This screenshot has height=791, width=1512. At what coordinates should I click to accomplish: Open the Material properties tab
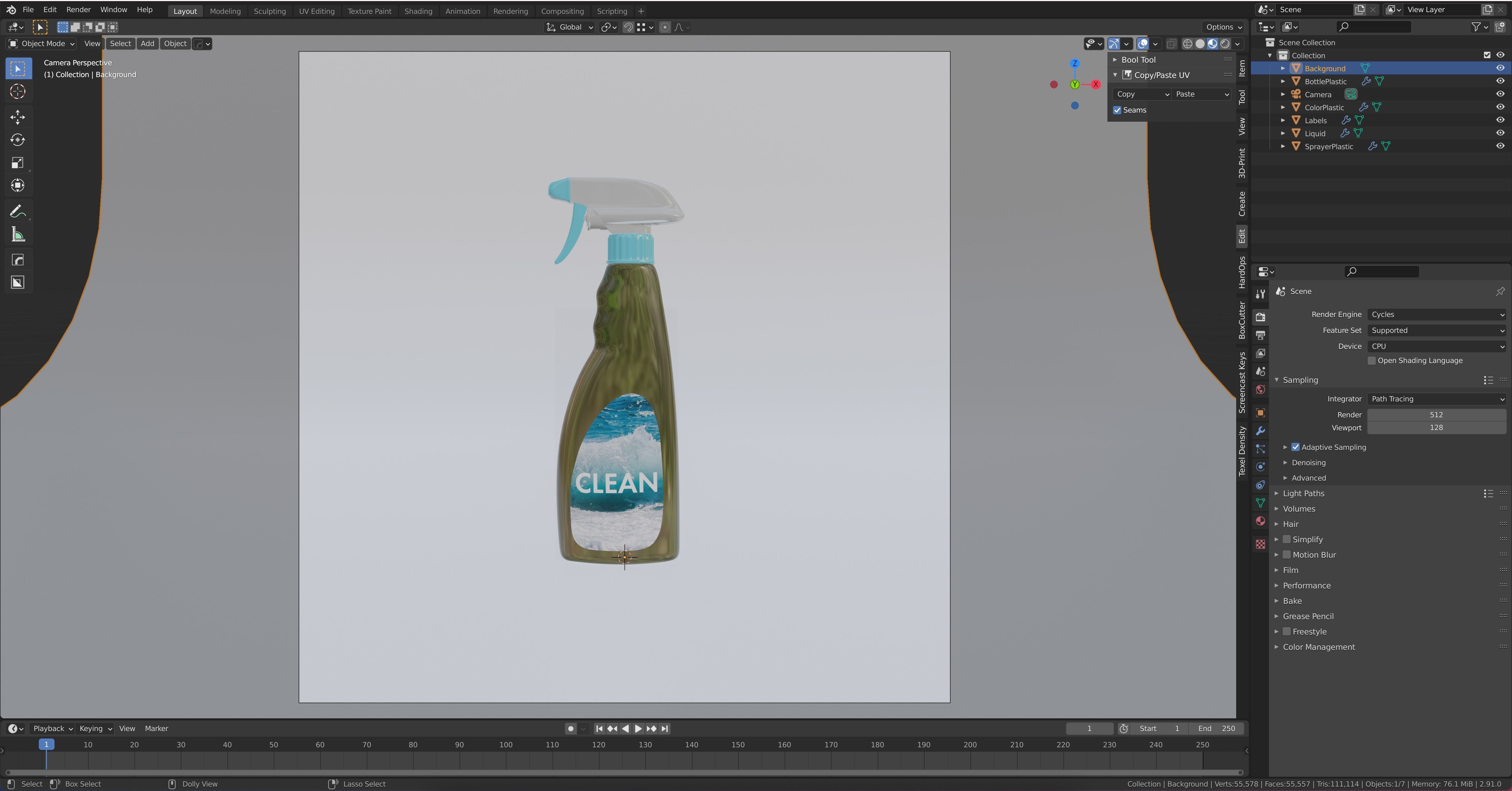click(x=1260, y=521)
